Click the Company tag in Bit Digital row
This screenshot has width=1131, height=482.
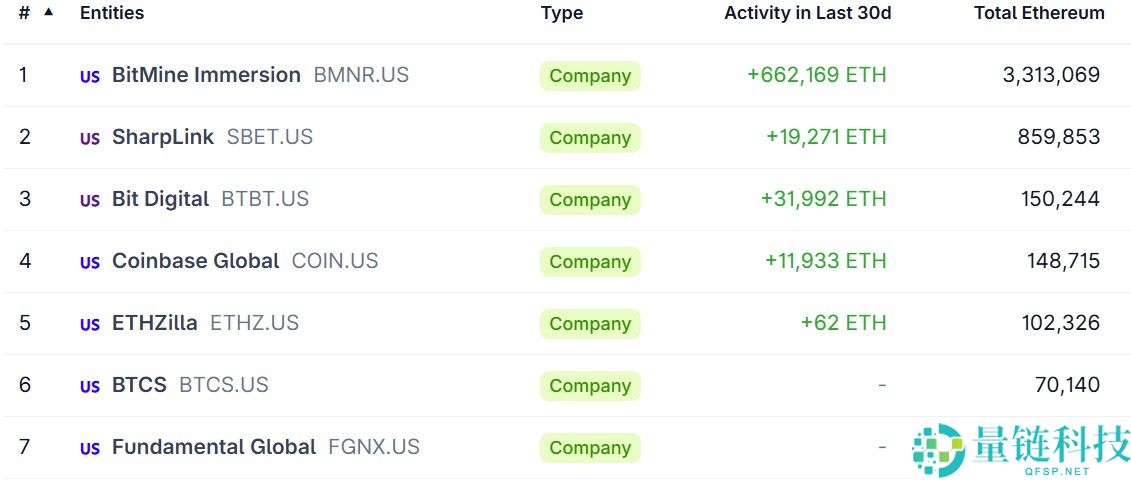point(590,200)
